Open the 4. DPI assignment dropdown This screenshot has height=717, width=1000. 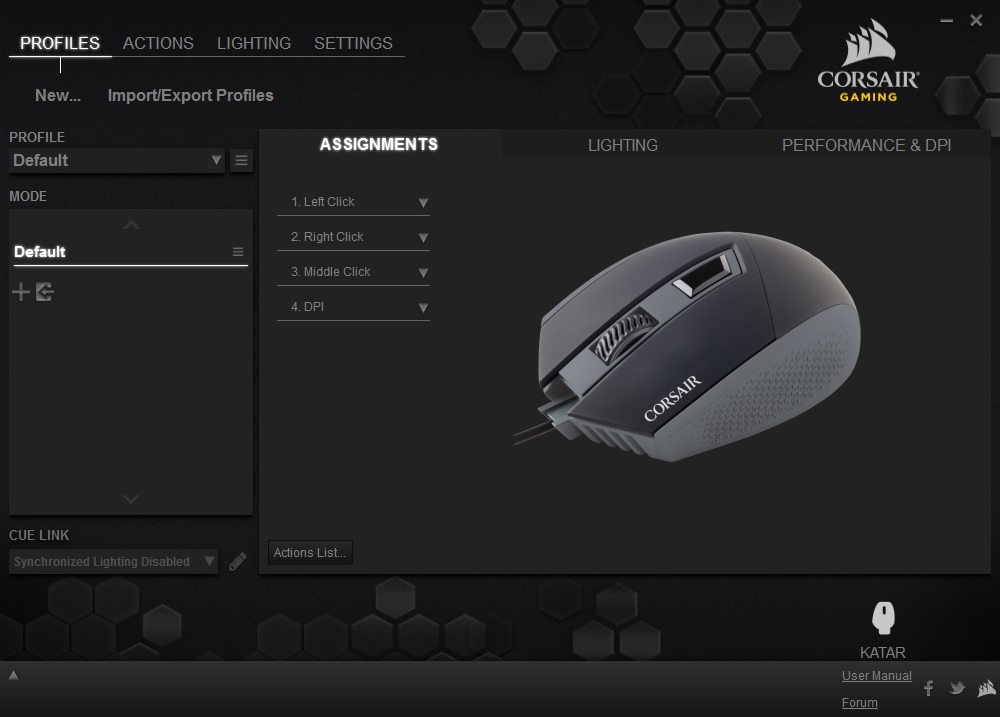pyautogui.click(x=353, y=307)
